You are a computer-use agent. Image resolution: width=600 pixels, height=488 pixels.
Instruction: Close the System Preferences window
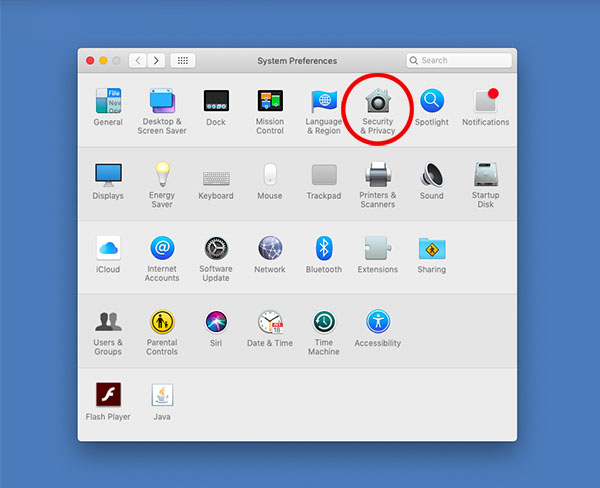click(90, 60)
